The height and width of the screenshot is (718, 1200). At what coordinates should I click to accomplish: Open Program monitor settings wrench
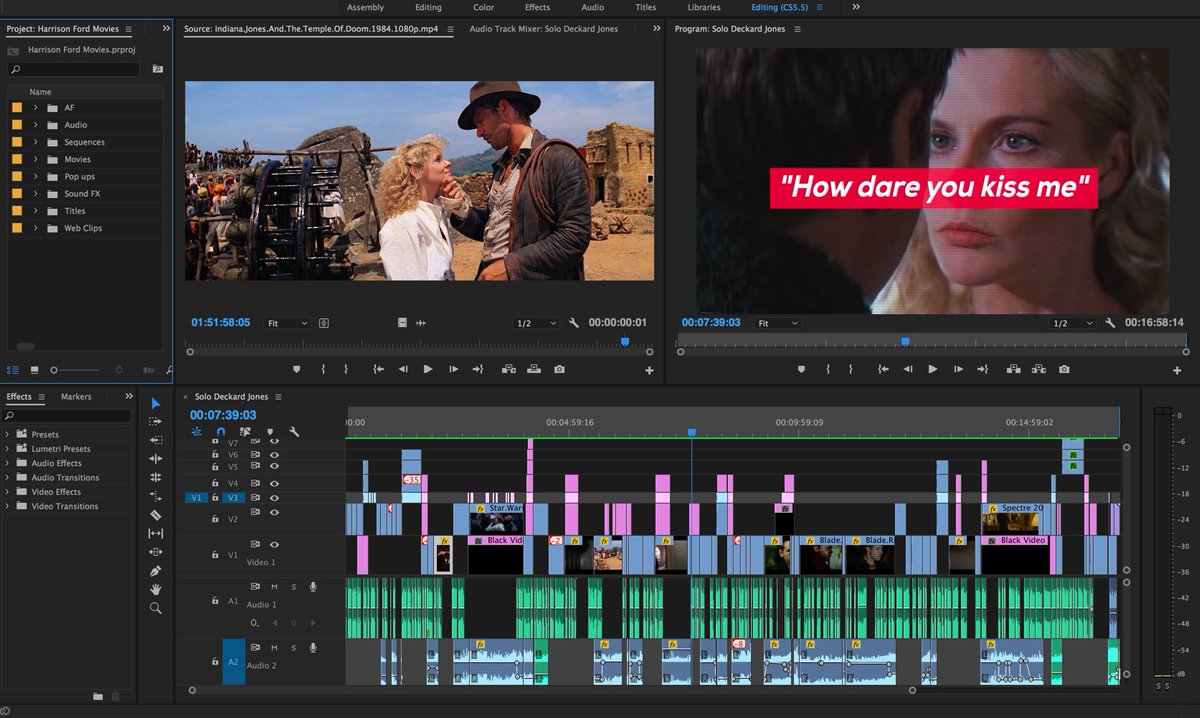click(1110, 323)
